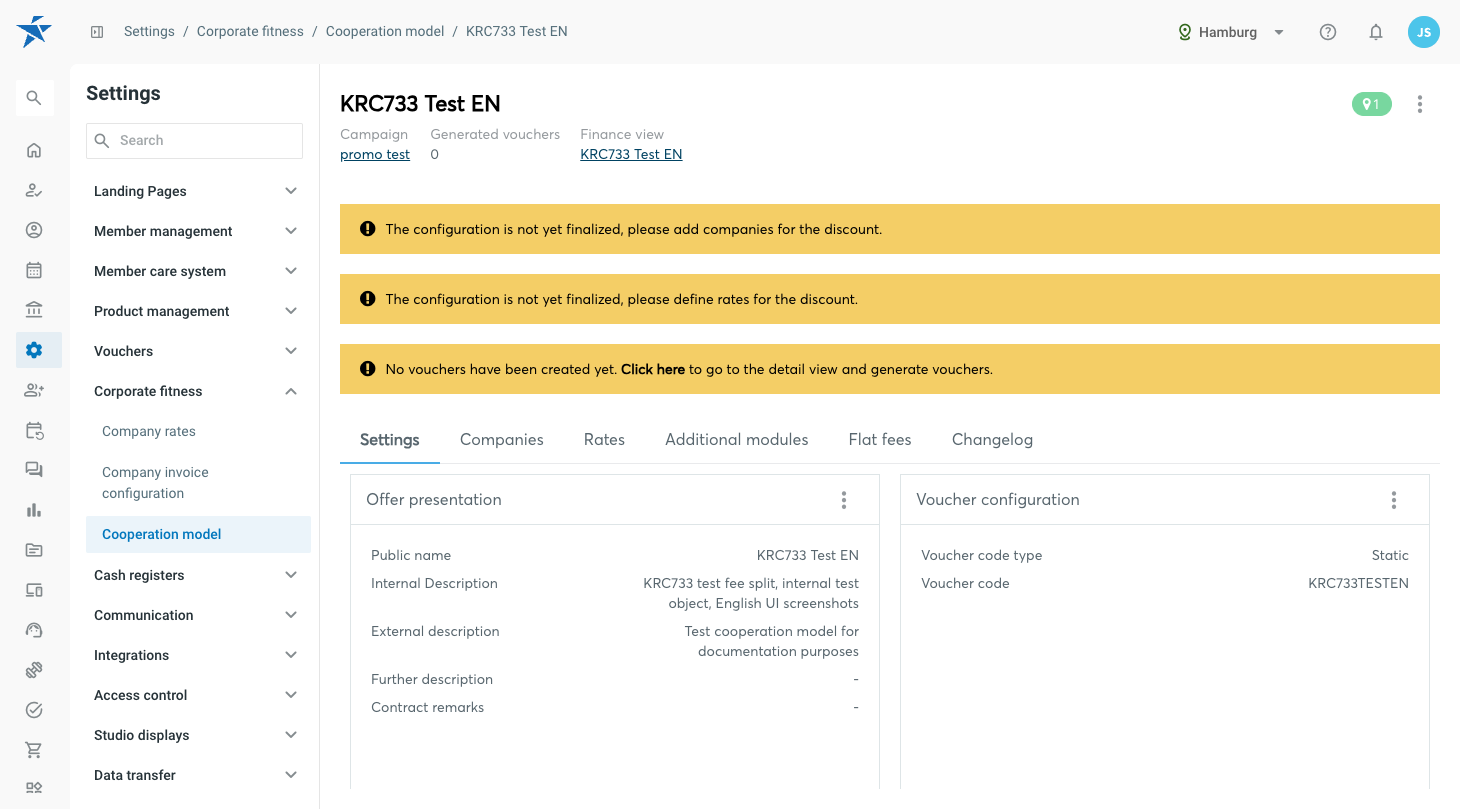Viewport: 1460px width, 809px height.
Task: Toggle sidebar panel icon beside breadcrumb
Action: click(x=97, y=32)
